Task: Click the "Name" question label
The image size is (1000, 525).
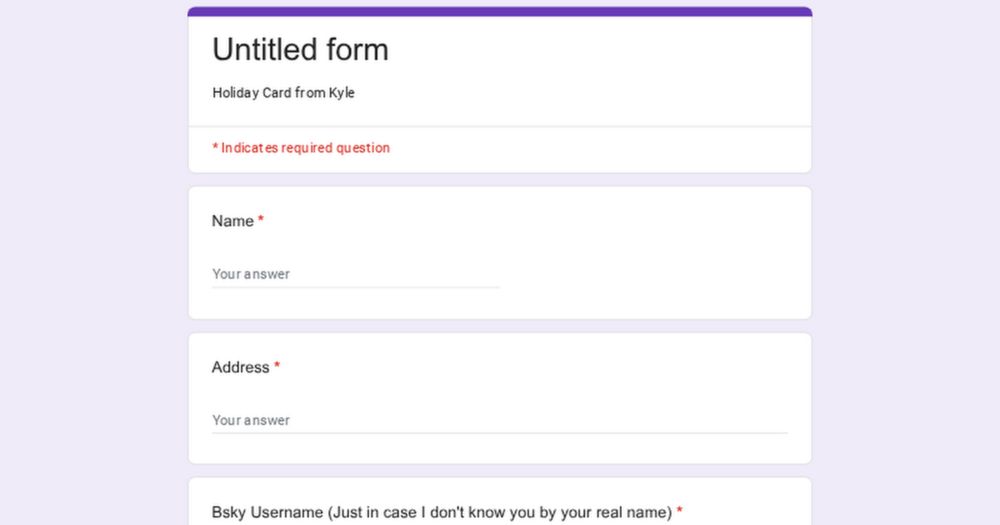Action: point(232,221)
